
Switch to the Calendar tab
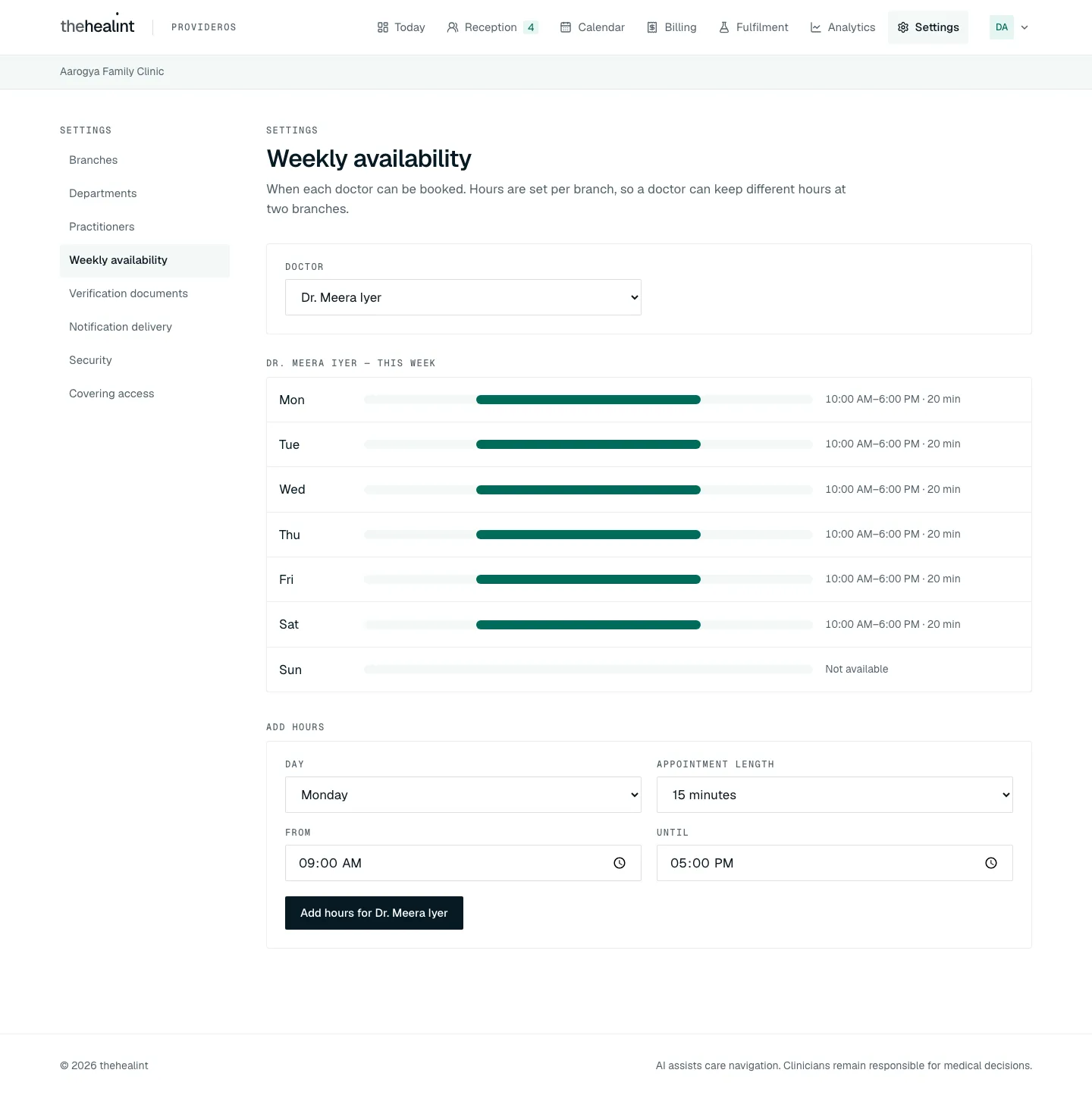click(592, 27)
